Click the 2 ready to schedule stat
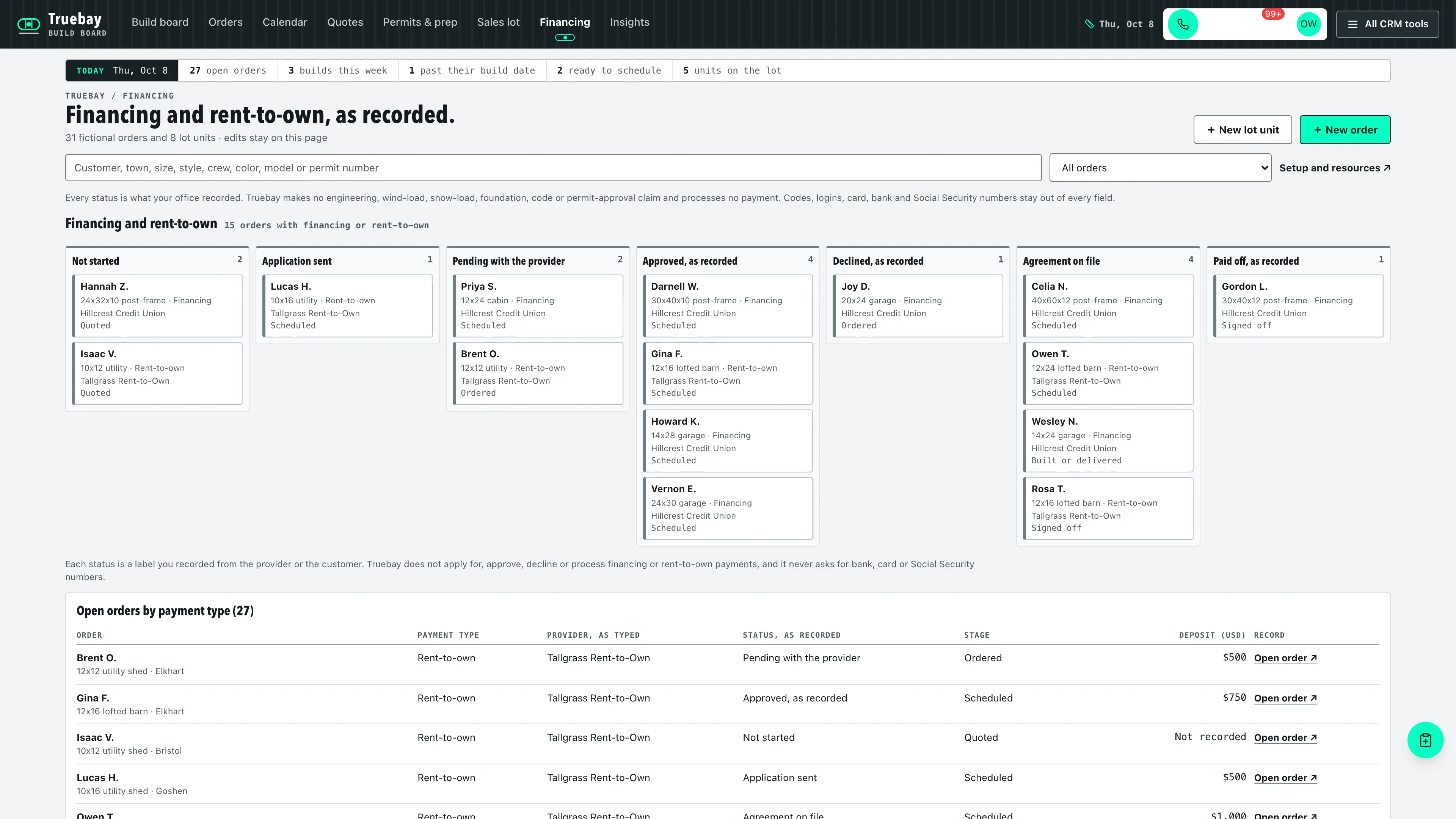The height and width of the screenshot is (819, 1456). 609,71
